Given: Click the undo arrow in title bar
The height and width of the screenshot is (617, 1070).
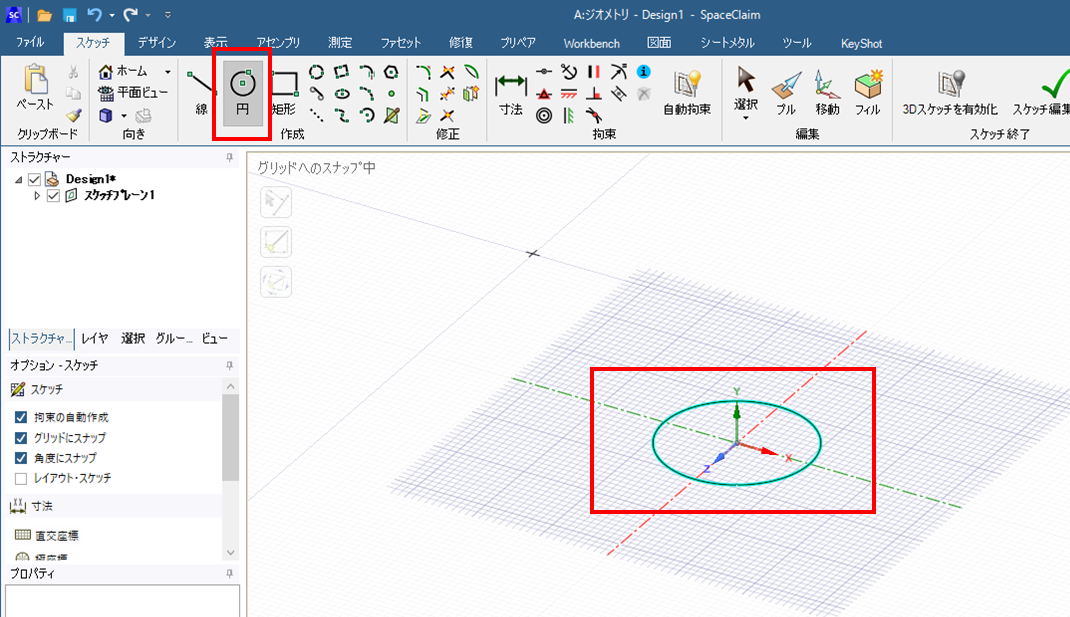Looking at the screenshot, I should click(95, 14).
